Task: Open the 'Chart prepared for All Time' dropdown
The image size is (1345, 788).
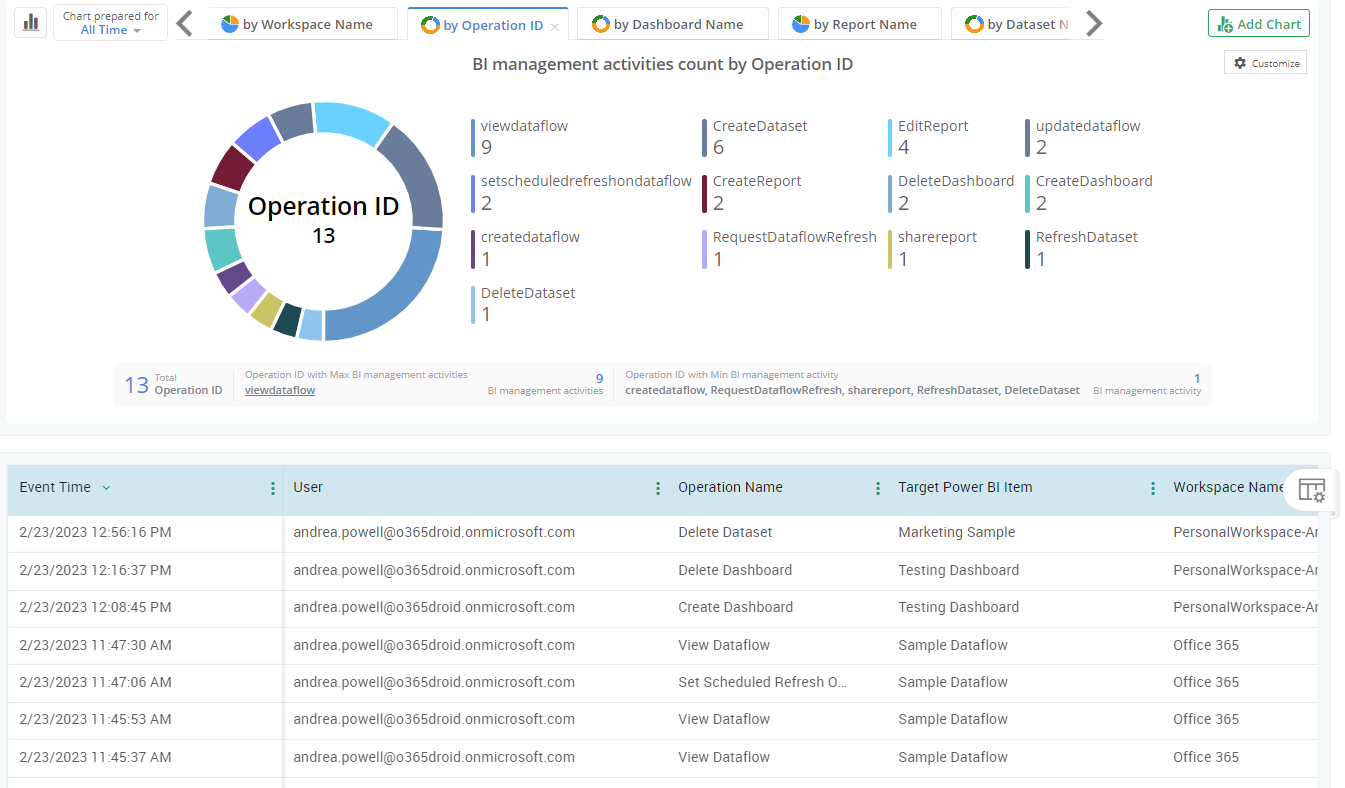Action: (x=110, y=22)
